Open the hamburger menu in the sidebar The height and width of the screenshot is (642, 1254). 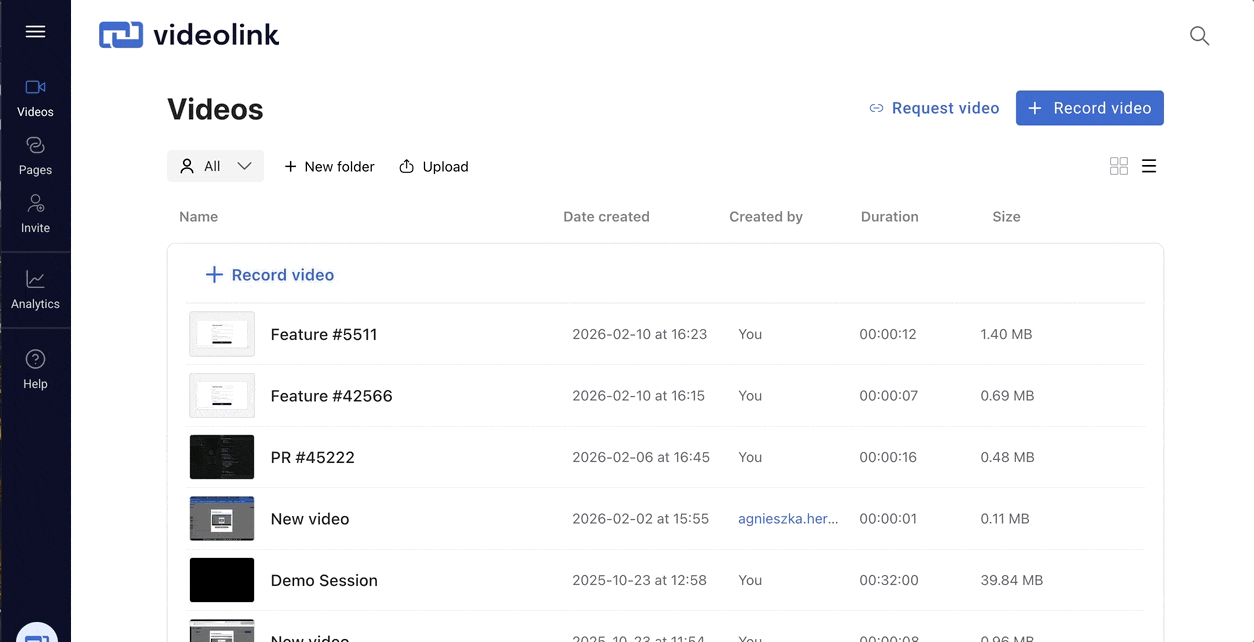pyautogui.click(x=35, y=32)
